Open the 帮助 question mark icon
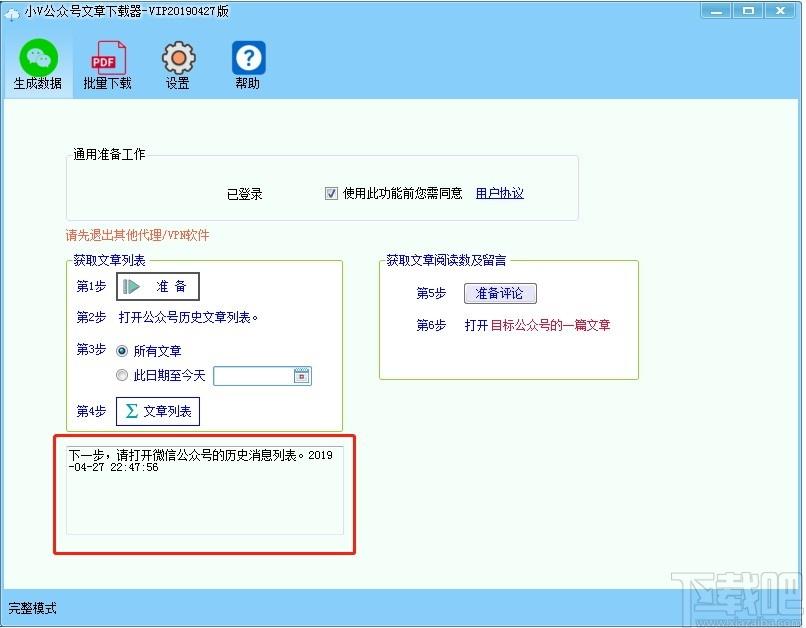Screen dimensions: 806x628 pos(248,65)
